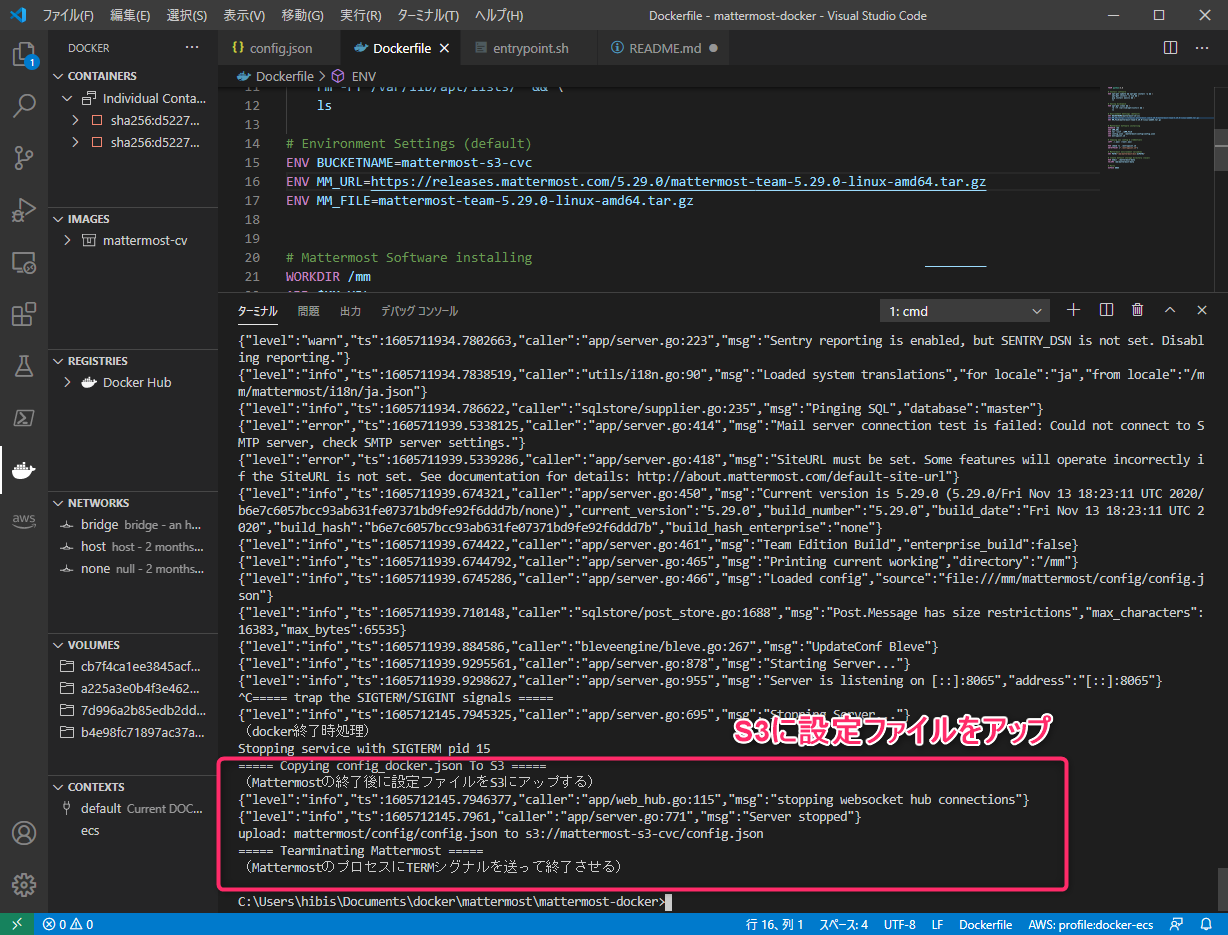Kill the terminal with trash icon
The height and width of the screenshot is (935, 1228).
(1138, 310)
